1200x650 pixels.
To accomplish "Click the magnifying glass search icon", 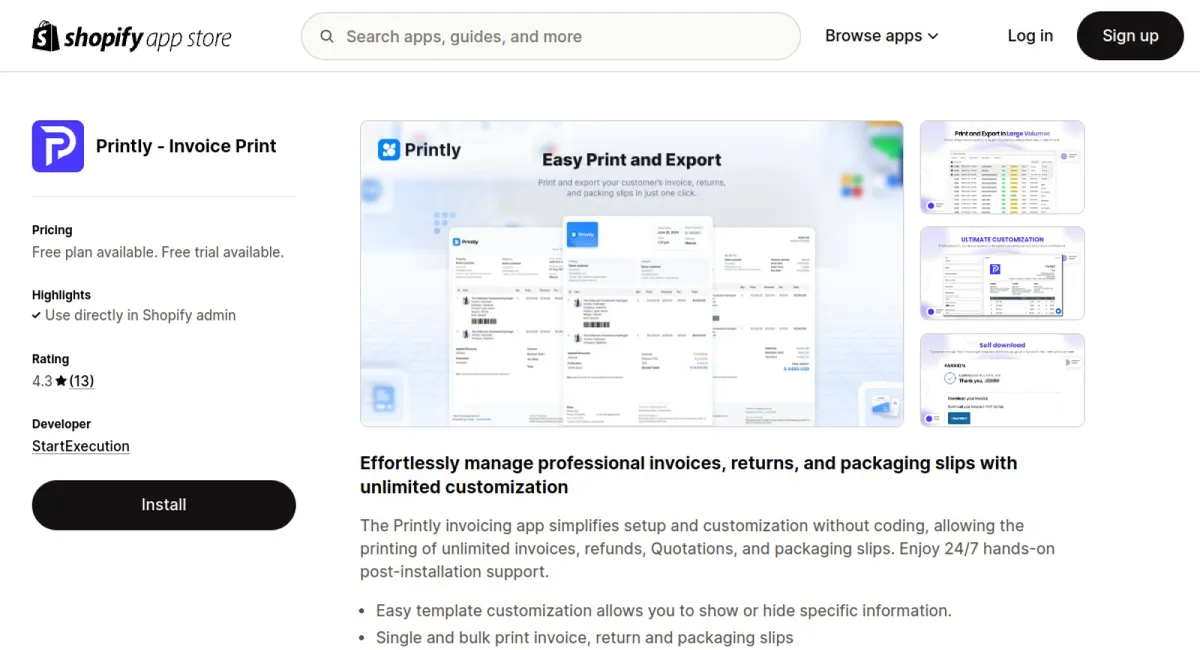I will coord(327,37).
